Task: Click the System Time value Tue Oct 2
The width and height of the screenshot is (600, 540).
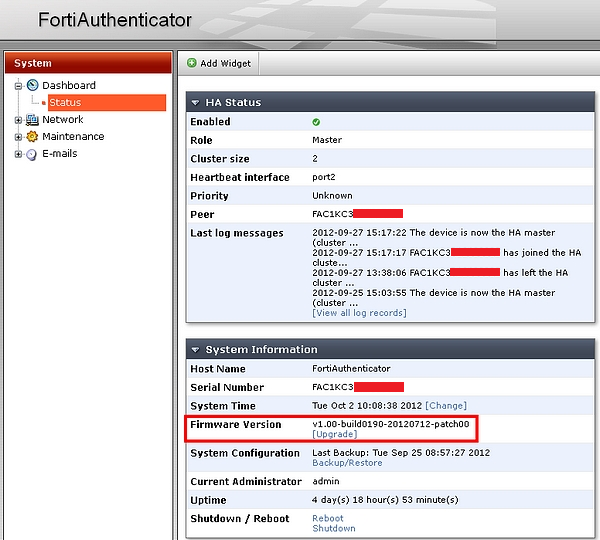Action: (x=367, y=405)
